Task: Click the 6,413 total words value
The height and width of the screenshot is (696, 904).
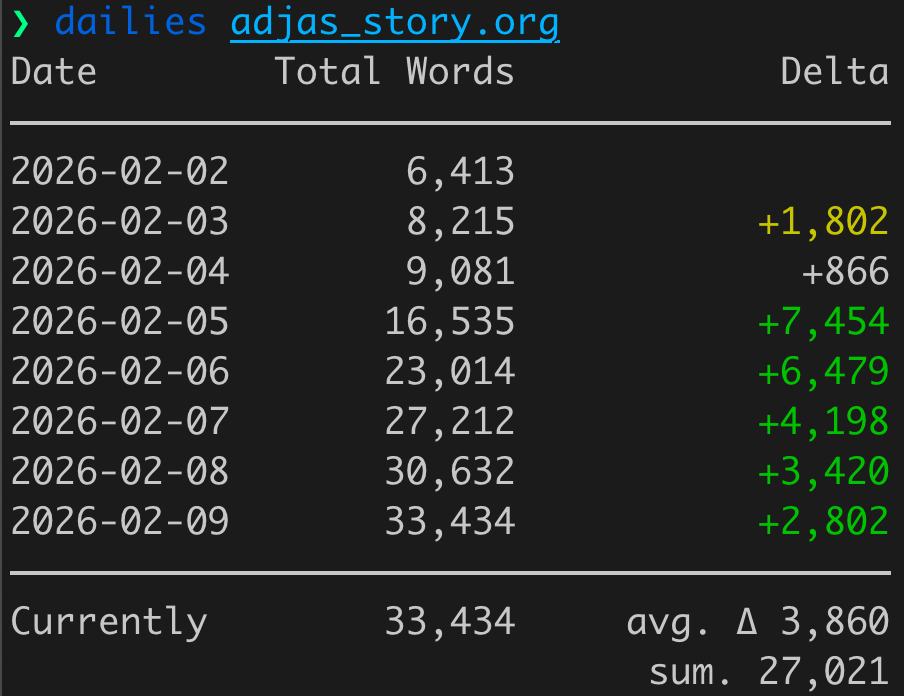Action: click(460, 172)
